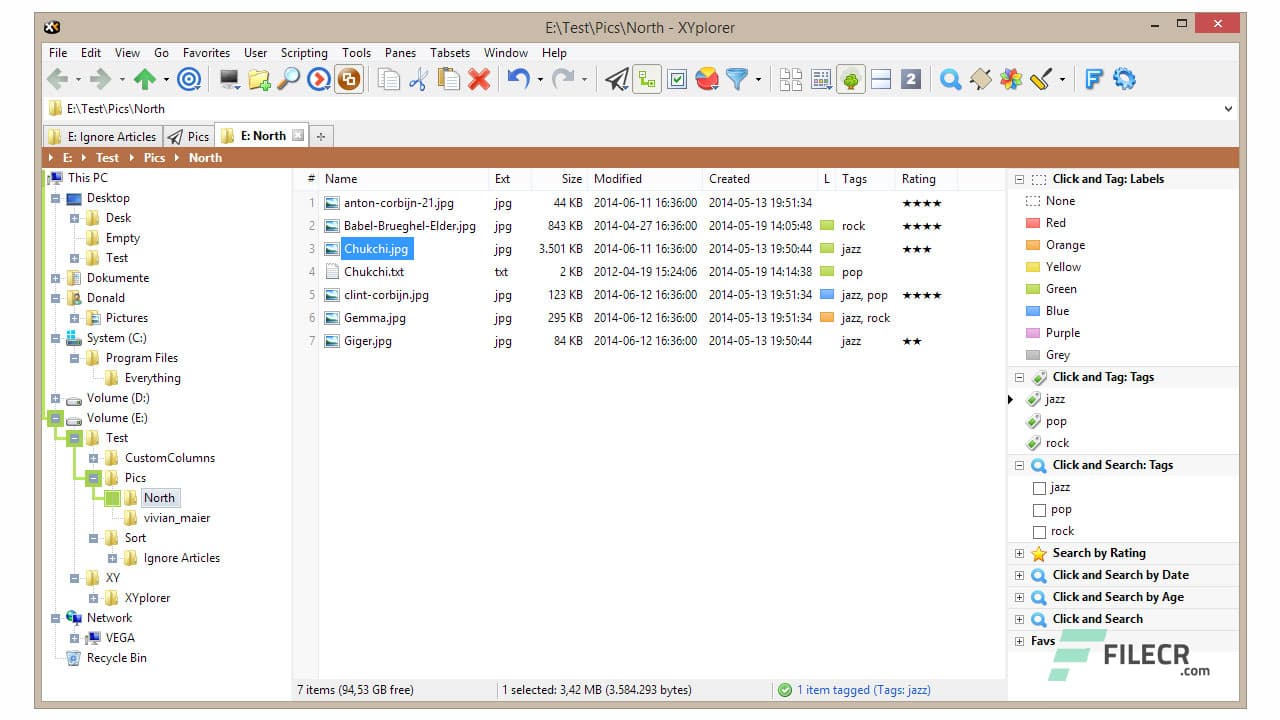Select the file Gemma.jpg
This screenshot has height=720, width=1280.
(376, 318)
